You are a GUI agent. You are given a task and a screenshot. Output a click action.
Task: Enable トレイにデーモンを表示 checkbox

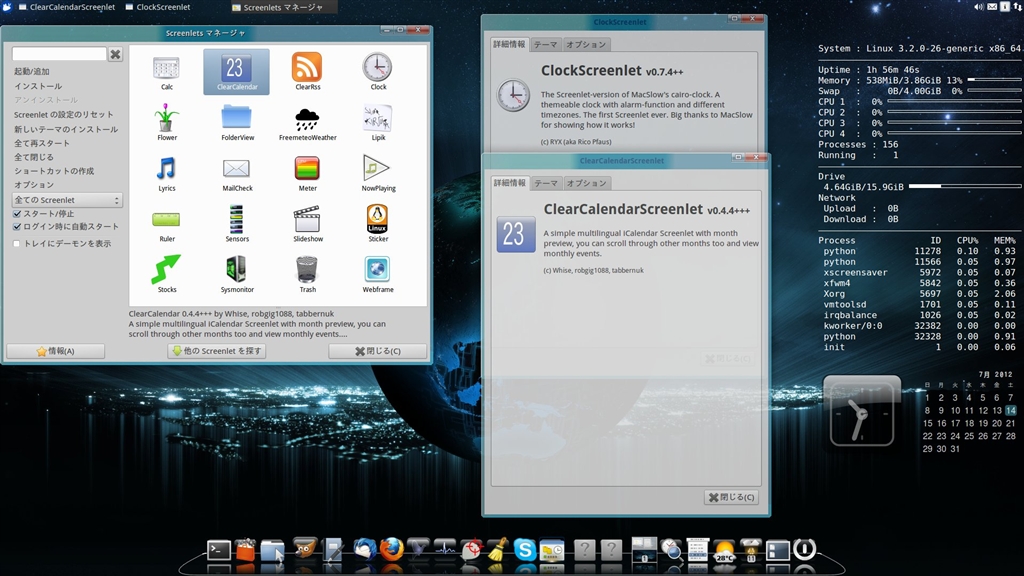tap(17, 244)
